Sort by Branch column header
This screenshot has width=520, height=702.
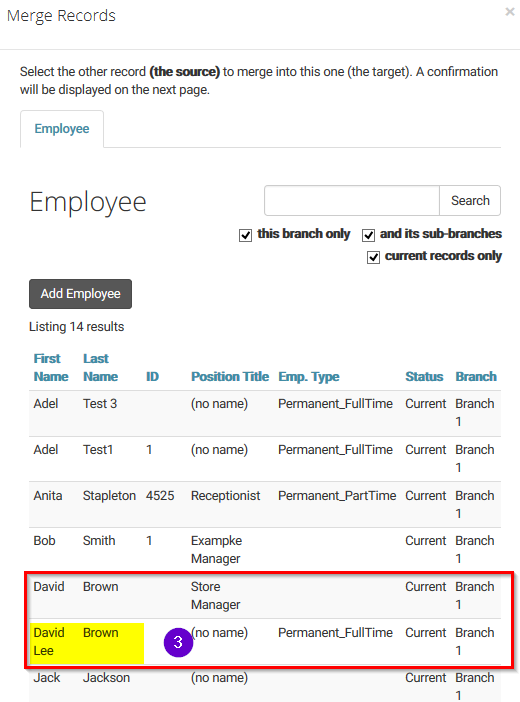click(476, 377)
